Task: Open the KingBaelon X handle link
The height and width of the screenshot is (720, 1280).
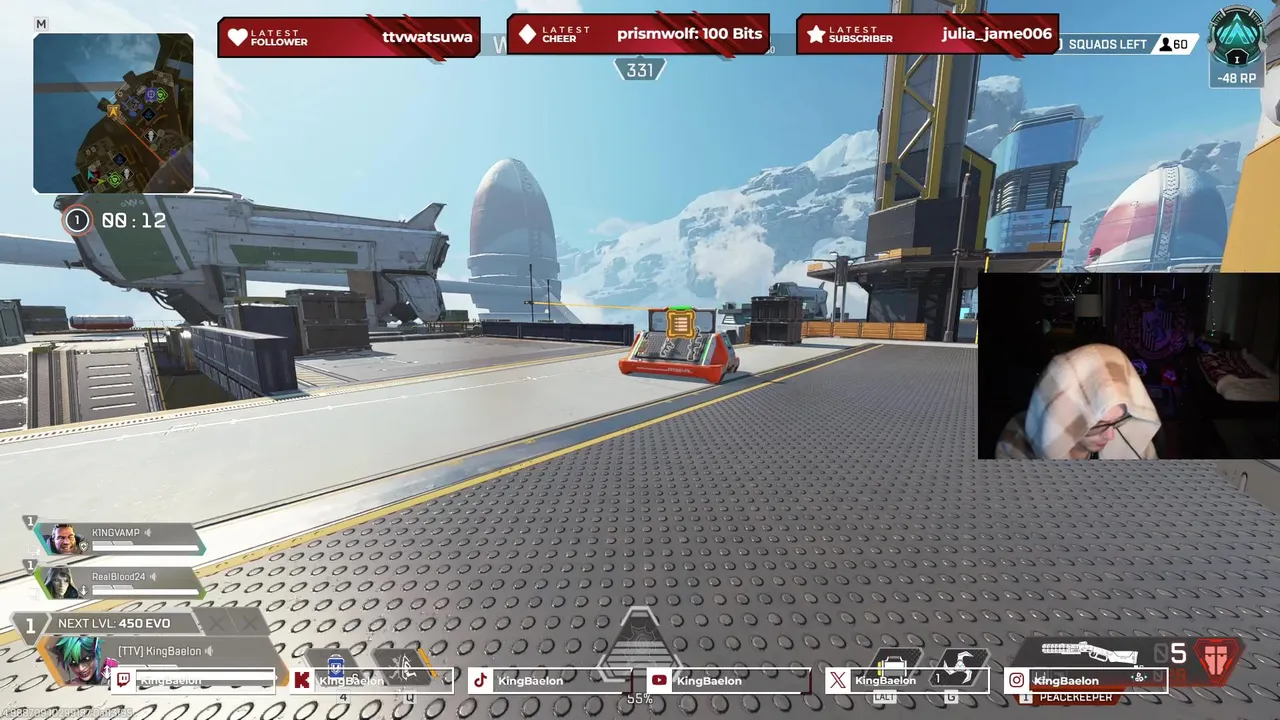Action: 885,681
